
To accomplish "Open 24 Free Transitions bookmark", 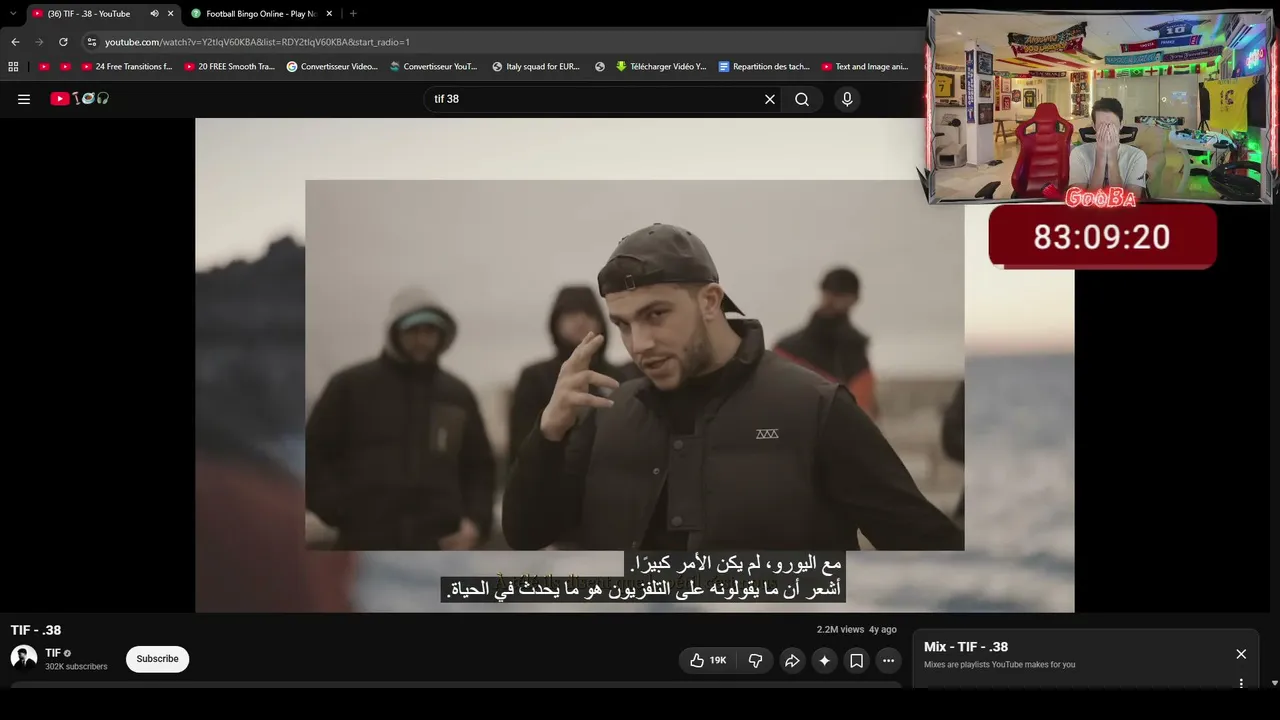I will coord(127,67).
